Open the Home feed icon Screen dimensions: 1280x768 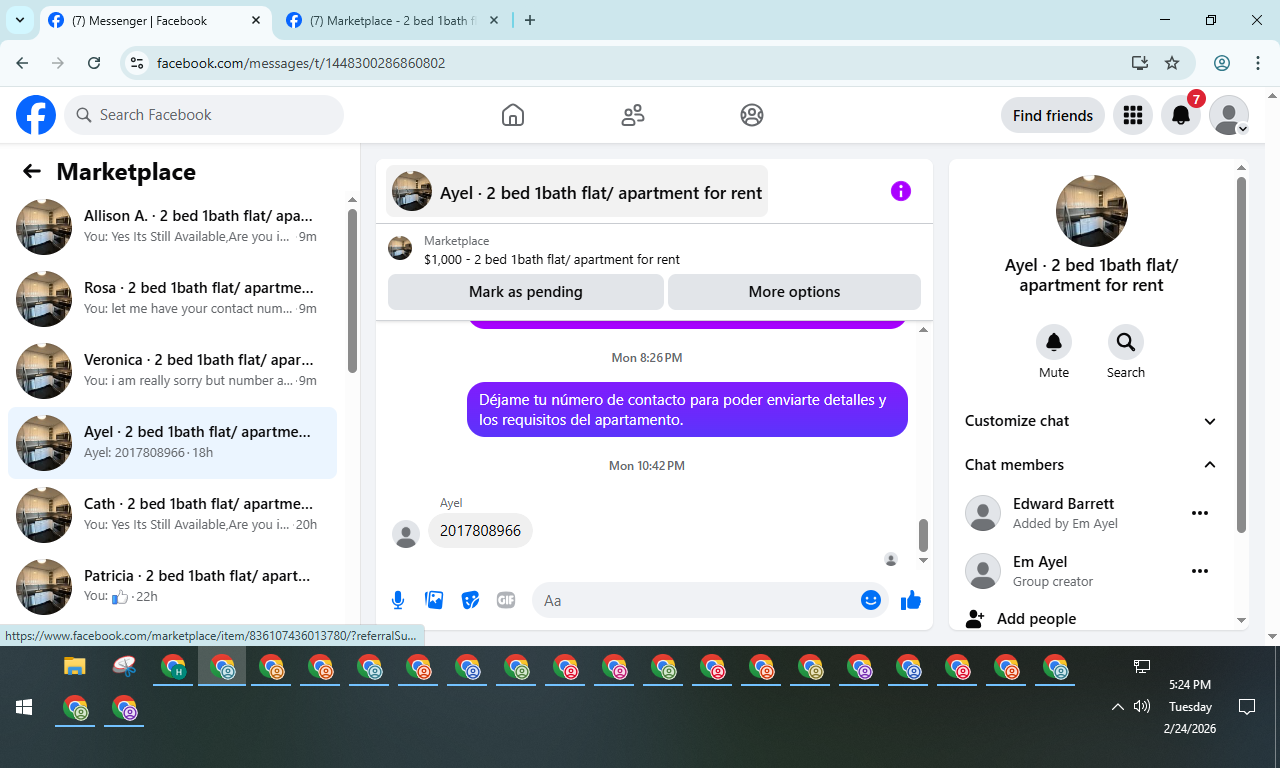[x=513, y=115]
